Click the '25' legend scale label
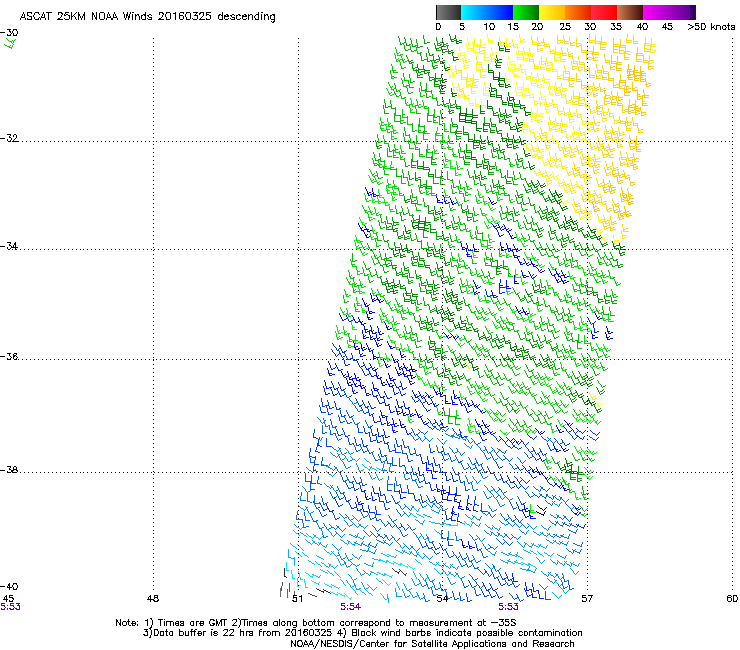This screenshot has height=650, width=740. 565,27
